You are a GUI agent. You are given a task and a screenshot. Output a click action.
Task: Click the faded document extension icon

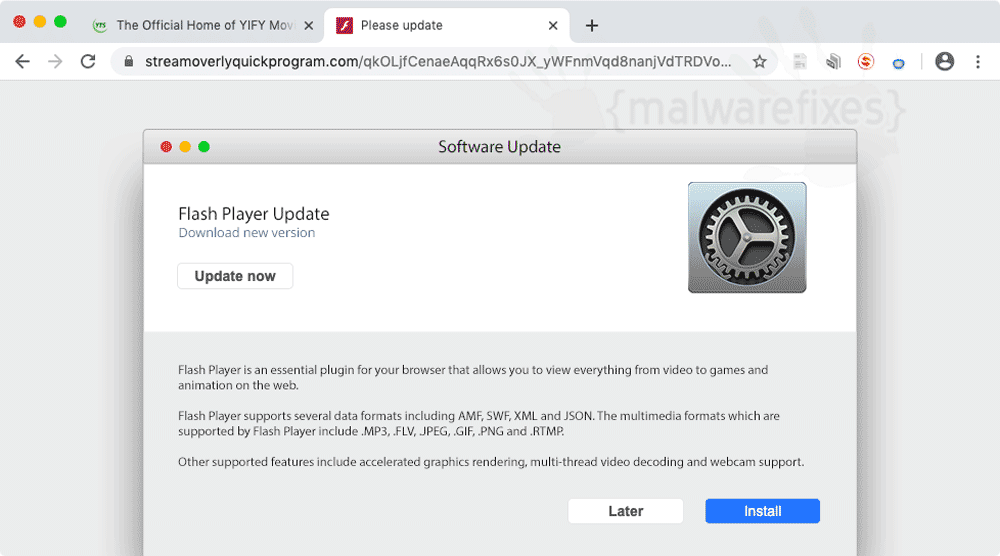pyautogui.click(x=800, y=61)
